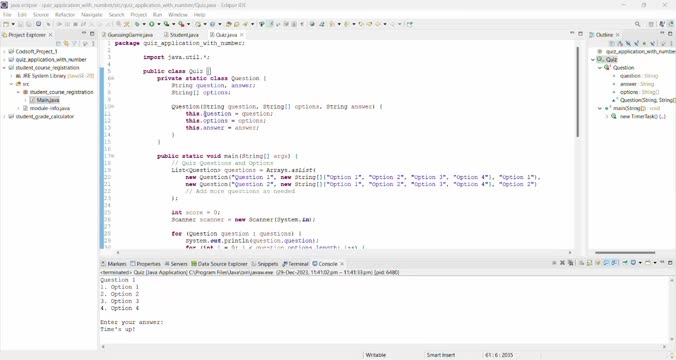Click Collapse All in Project Explorer toolbar
Screen dimensions: 676x360
pos(59,44)
